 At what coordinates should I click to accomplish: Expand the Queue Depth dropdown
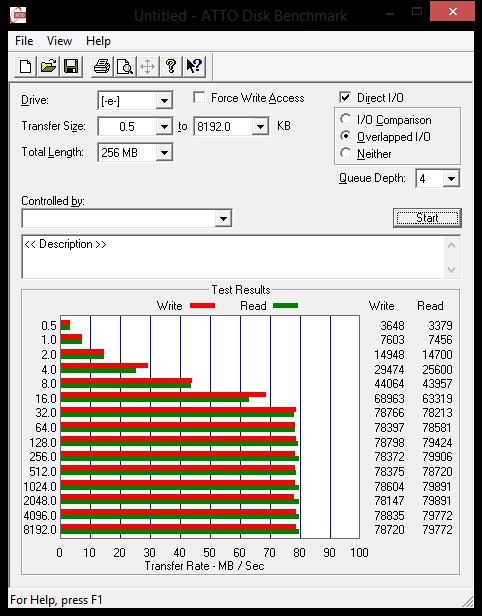coord(451,179)
